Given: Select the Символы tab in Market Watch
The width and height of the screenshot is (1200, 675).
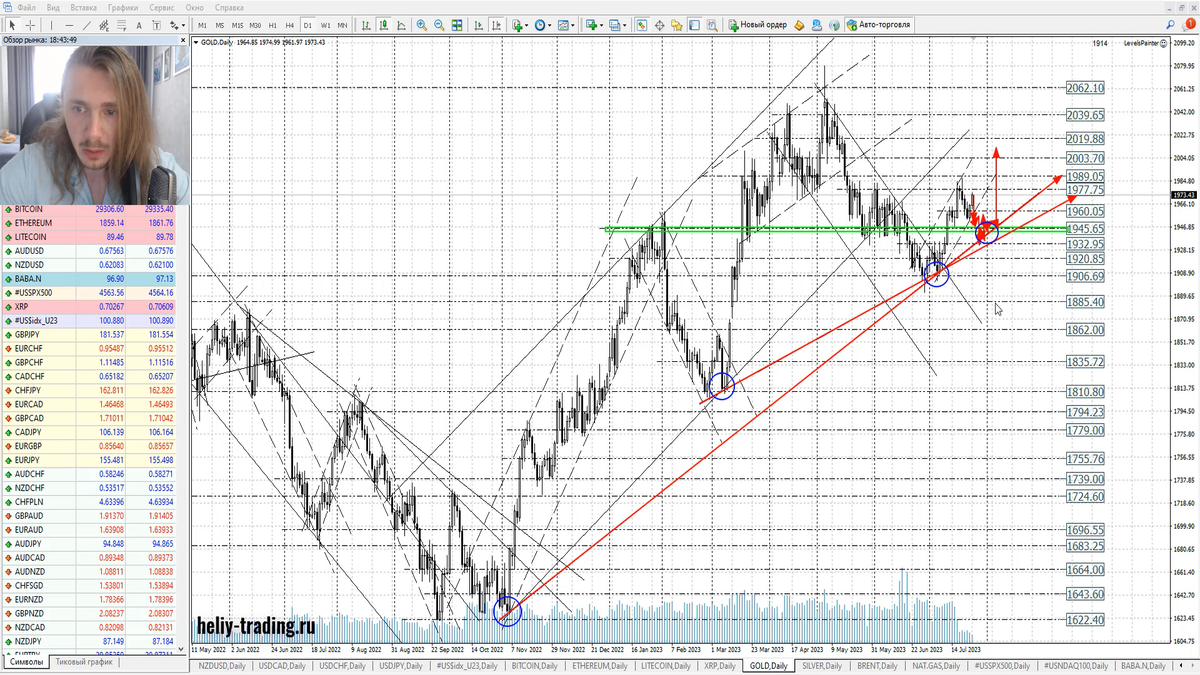Looking at the screenshot, I should 24,662.
